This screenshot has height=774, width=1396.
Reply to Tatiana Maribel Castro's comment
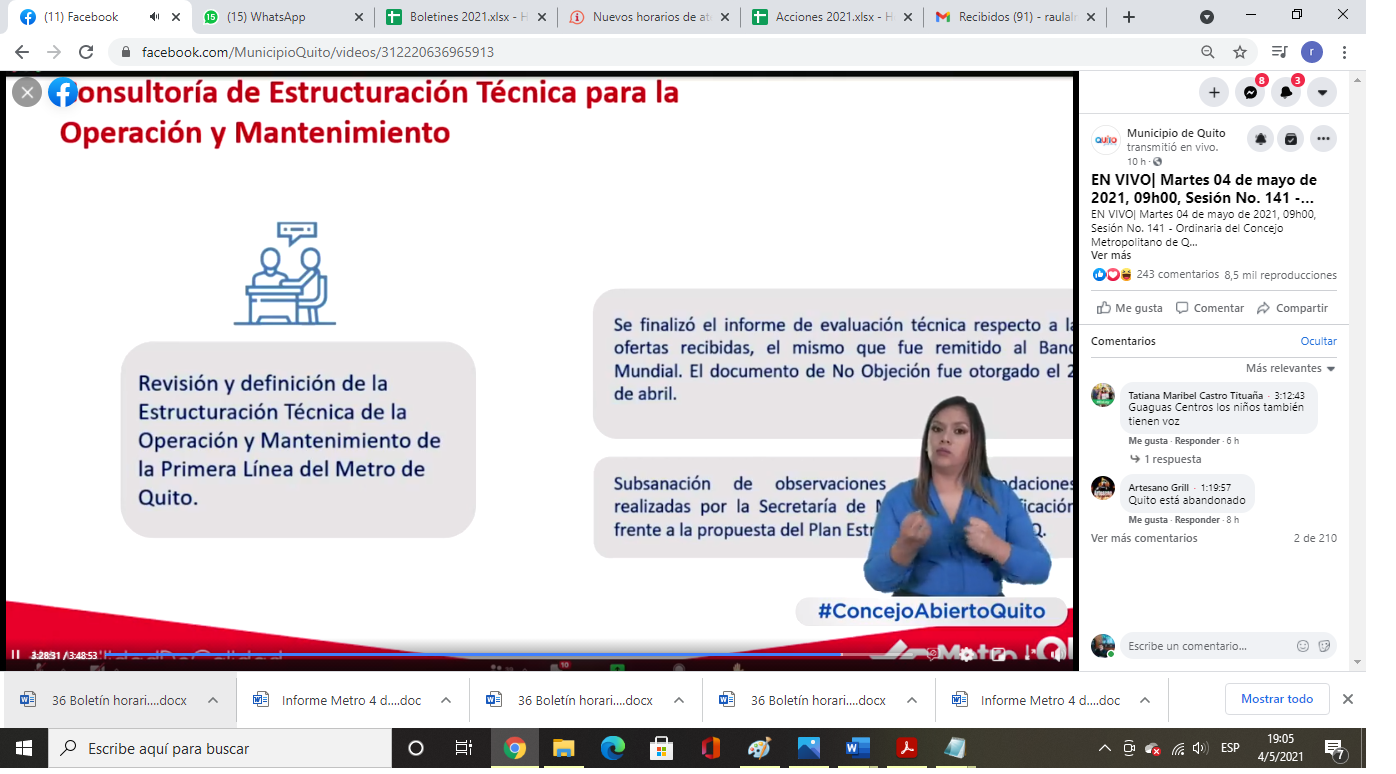[1197, 441]
